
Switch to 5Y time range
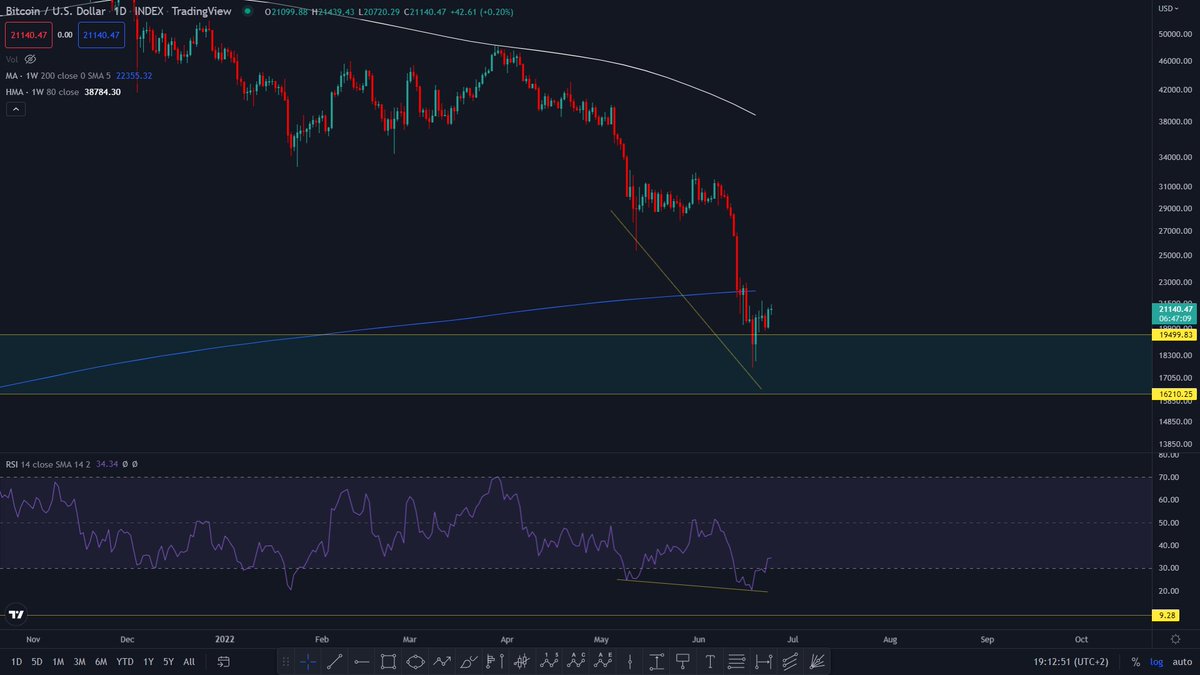coord(168,661)
